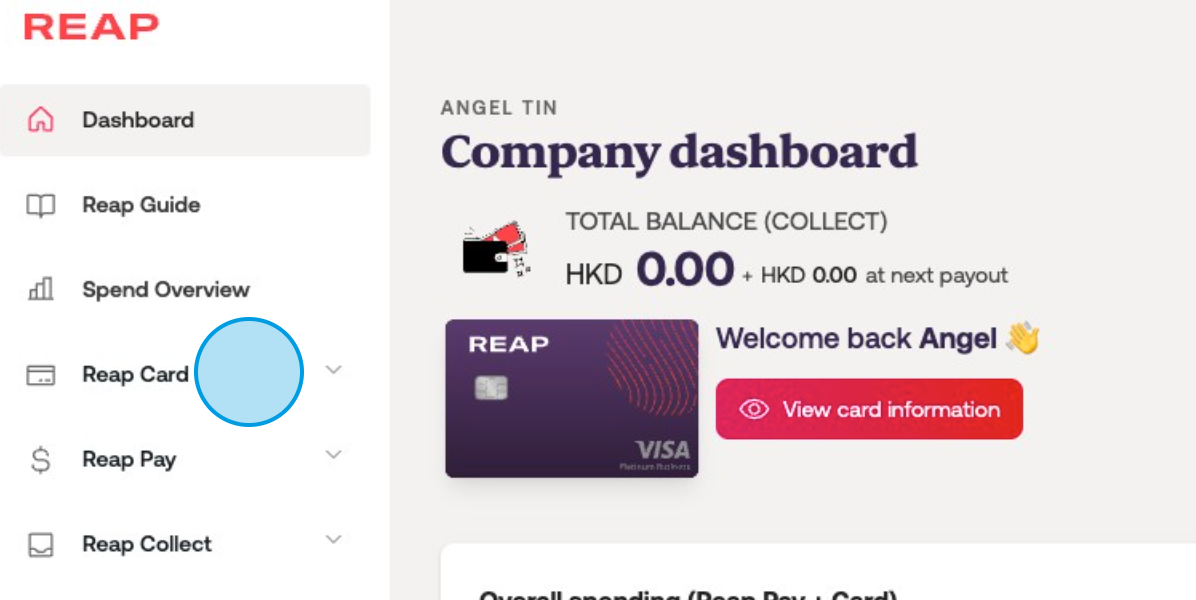Open the Dashboard menu item
1196x600 pixels.
pos(138,120)
